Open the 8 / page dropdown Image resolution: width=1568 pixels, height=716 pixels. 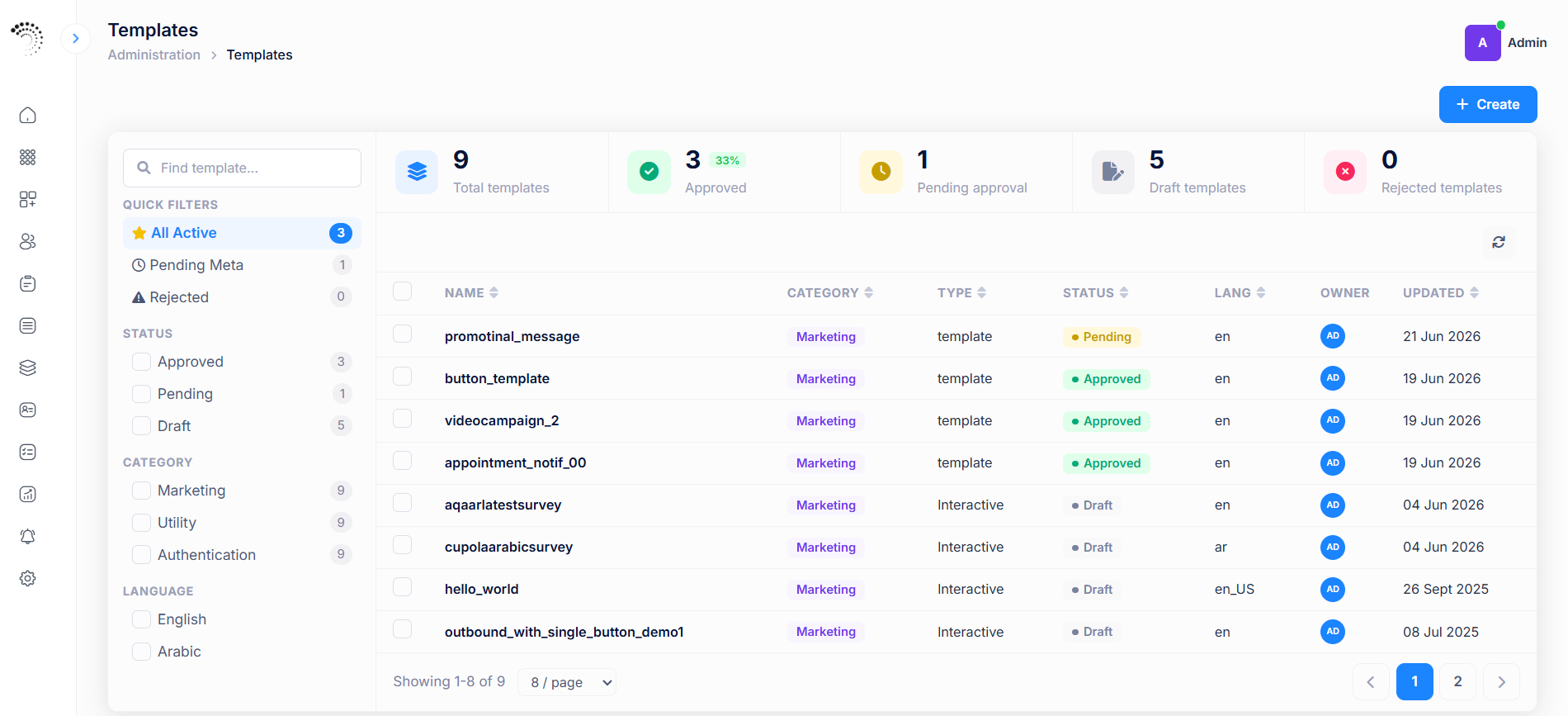coord(567,682)
